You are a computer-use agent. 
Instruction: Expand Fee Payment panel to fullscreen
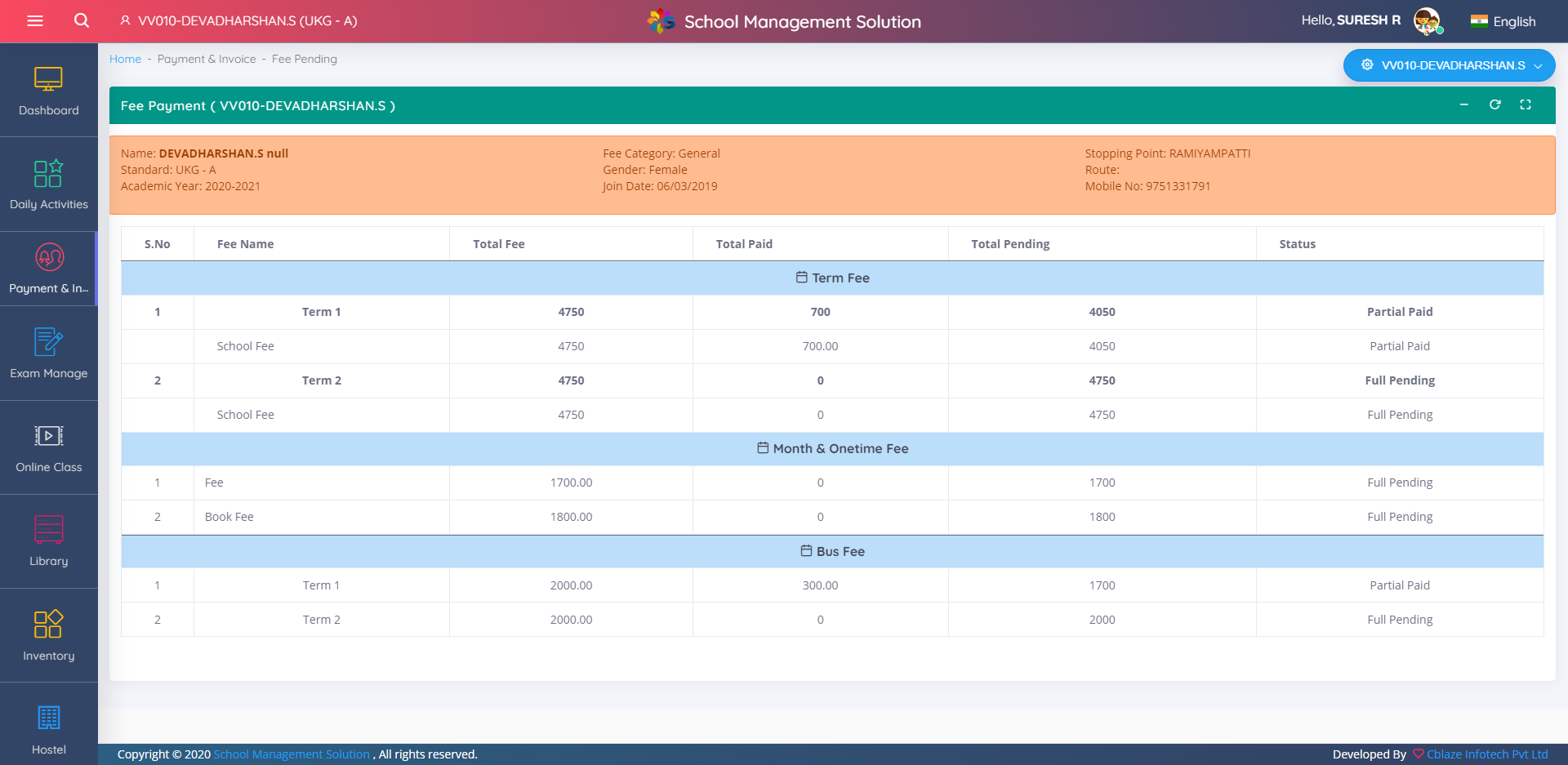click(x=1525, y=105)
